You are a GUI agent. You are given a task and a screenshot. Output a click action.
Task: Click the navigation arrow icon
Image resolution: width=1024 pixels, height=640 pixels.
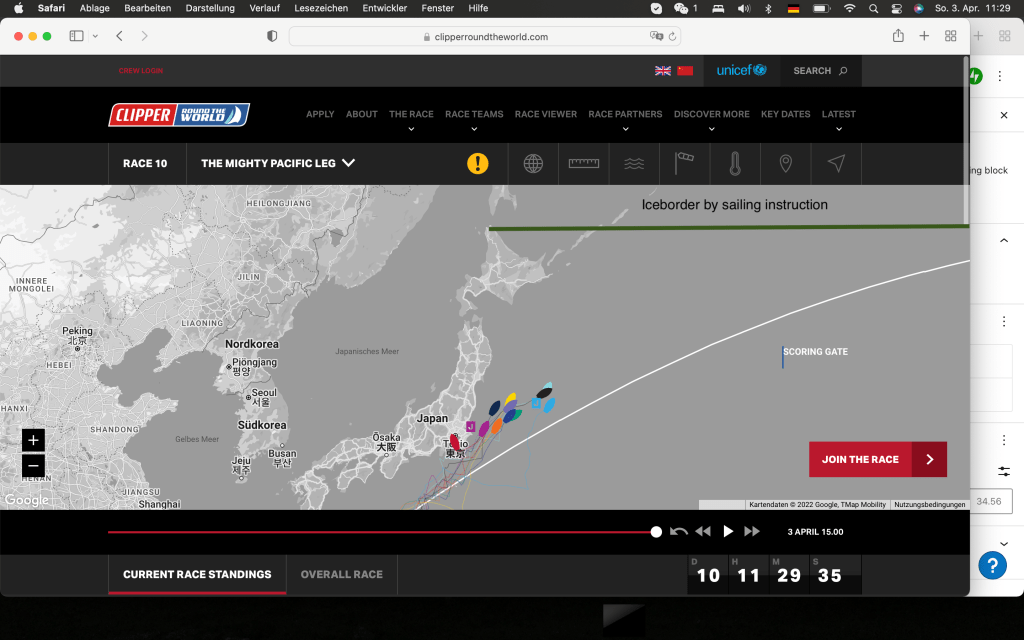836,163
